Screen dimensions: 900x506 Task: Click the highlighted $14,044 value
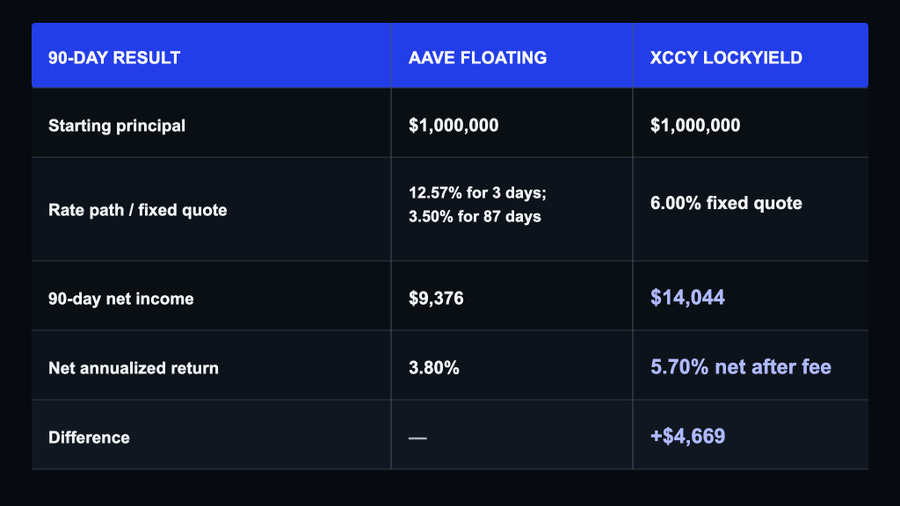(688, 297)
